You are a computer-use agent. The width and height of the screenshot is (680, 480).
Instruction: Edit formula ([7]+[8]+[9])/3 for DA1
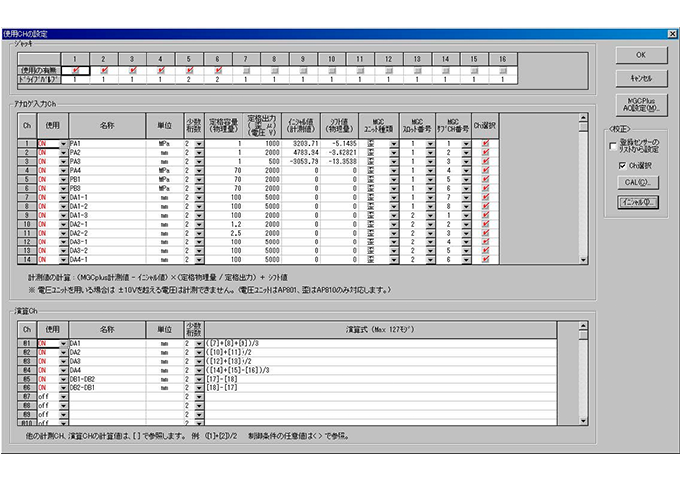[x=381, y=343]
